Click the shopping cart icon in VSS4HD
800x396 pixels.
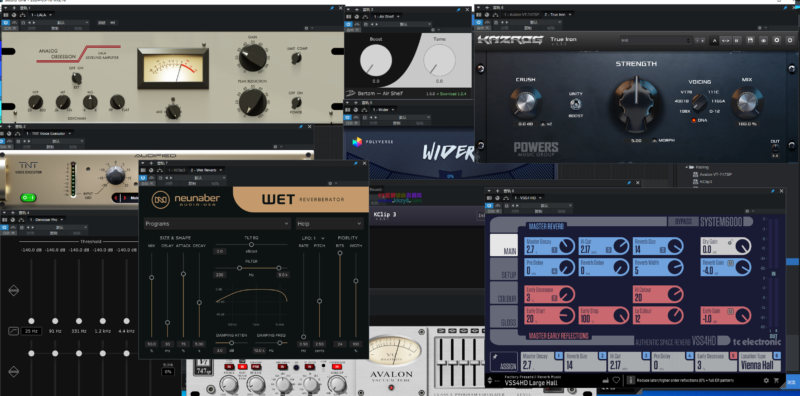point(777,380)
